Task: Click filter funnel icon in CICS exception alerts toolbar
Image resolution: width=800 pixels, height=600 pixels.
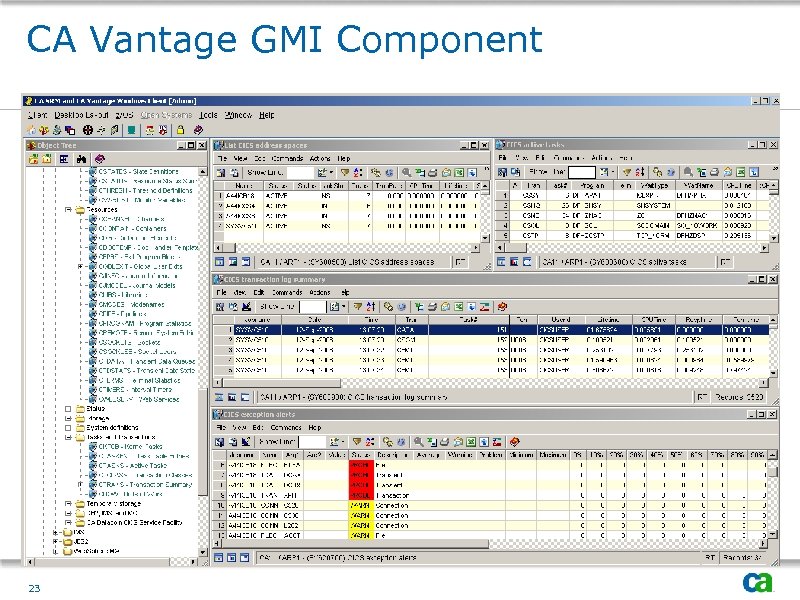Action: (357, 442)
